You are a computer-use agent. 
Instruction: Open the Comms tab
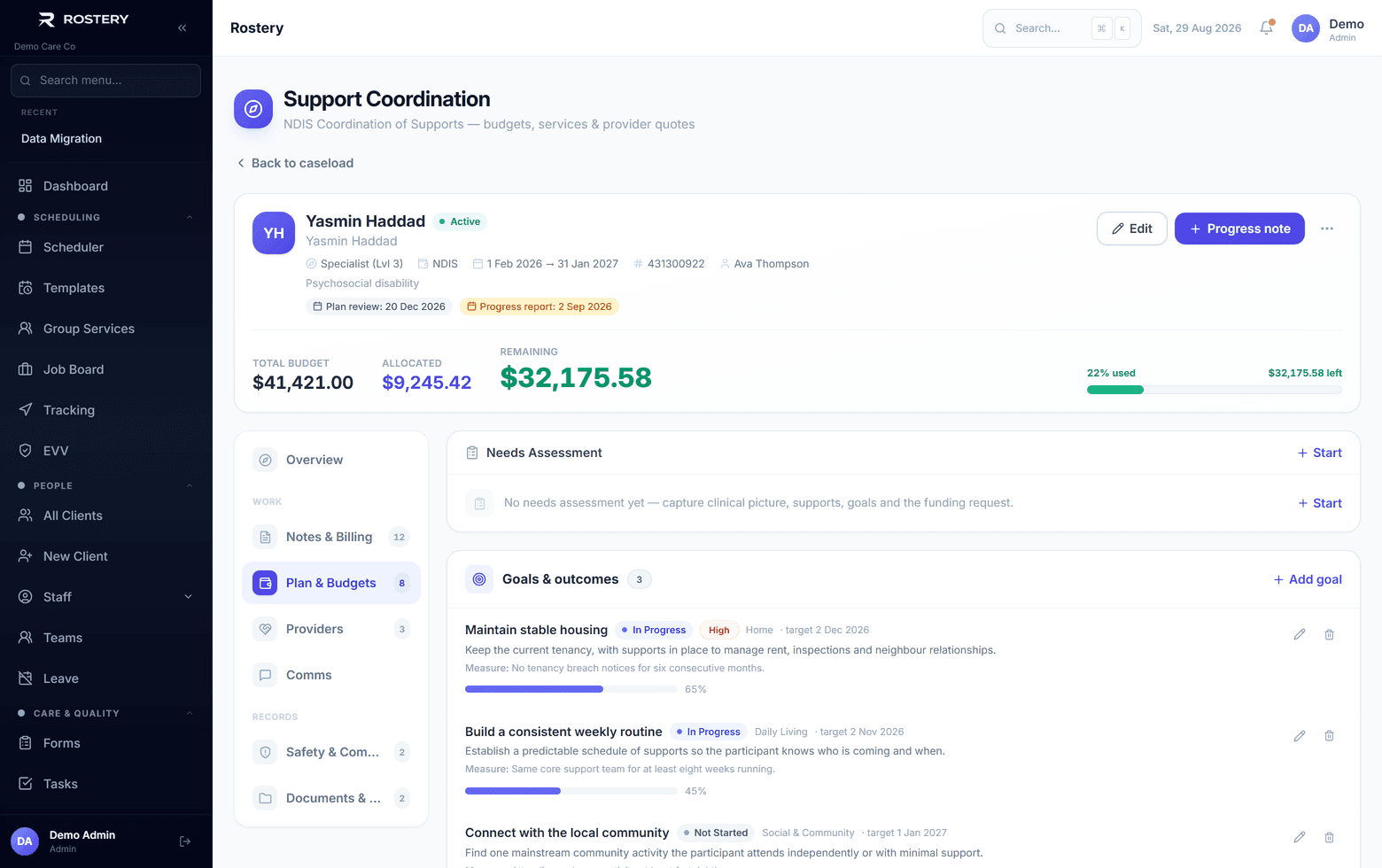tap(331, 675)
